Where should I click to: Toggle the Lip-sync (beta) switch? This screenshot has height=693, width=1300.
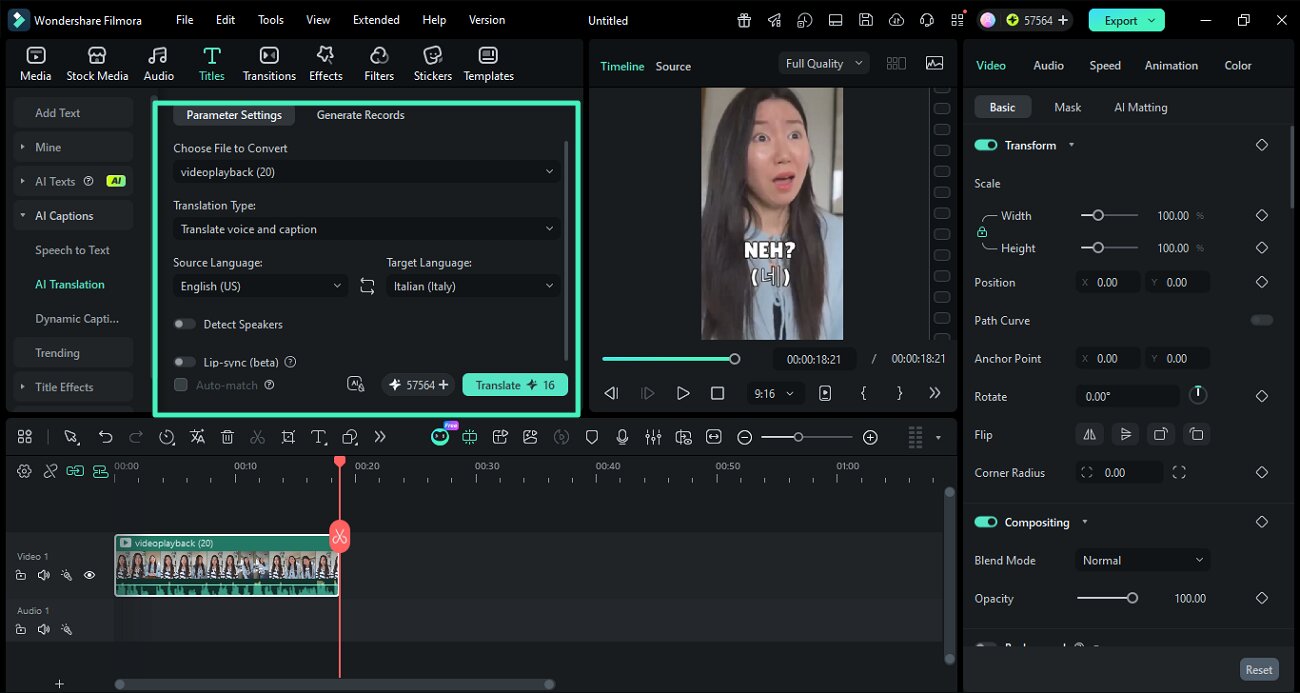[x=184, y=362]
